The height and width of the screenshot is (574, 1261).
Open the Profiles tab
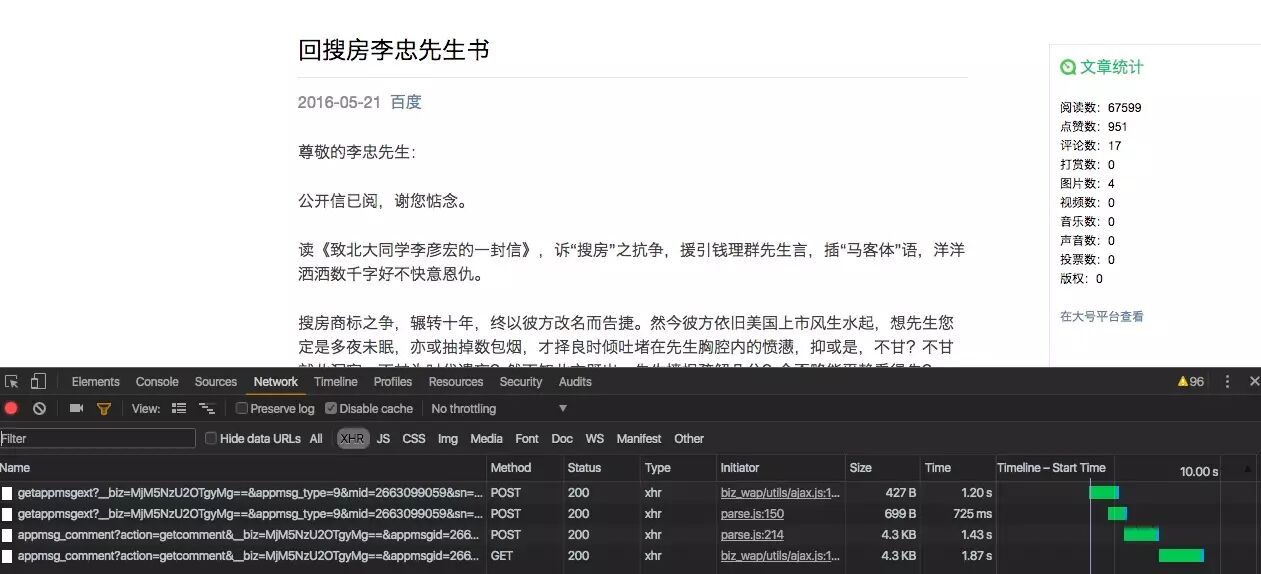[x=393, y=381]
